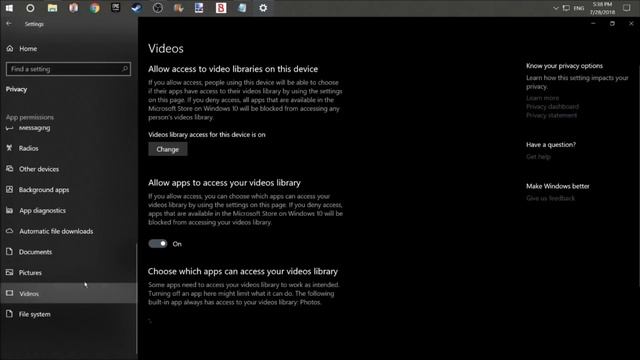The image size is (640, 360).
Task: Click the Change button
Action: point(168,149)
